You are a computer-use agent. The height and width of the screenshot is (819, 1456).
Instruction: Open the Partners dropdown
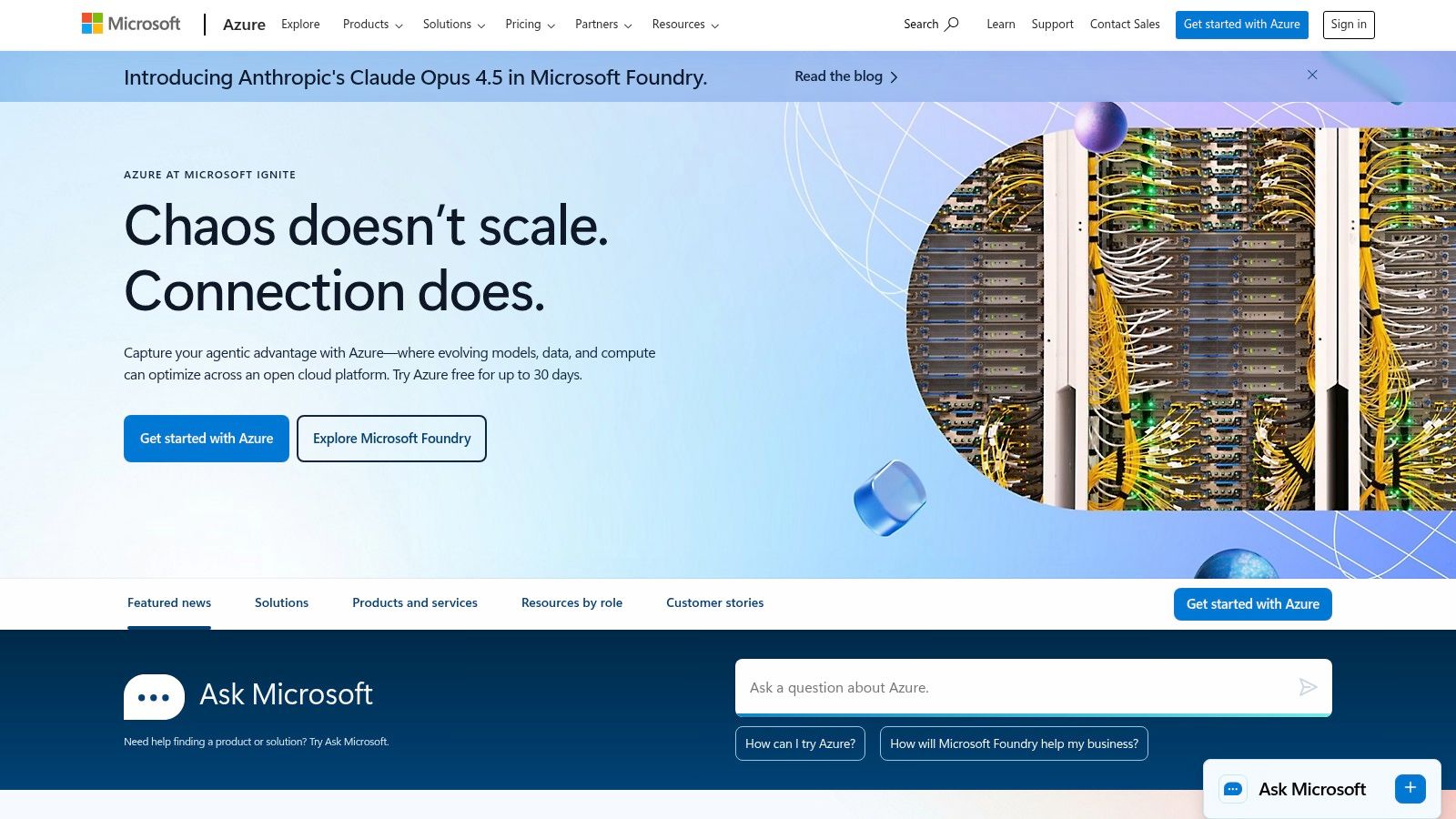coord(602,25)
